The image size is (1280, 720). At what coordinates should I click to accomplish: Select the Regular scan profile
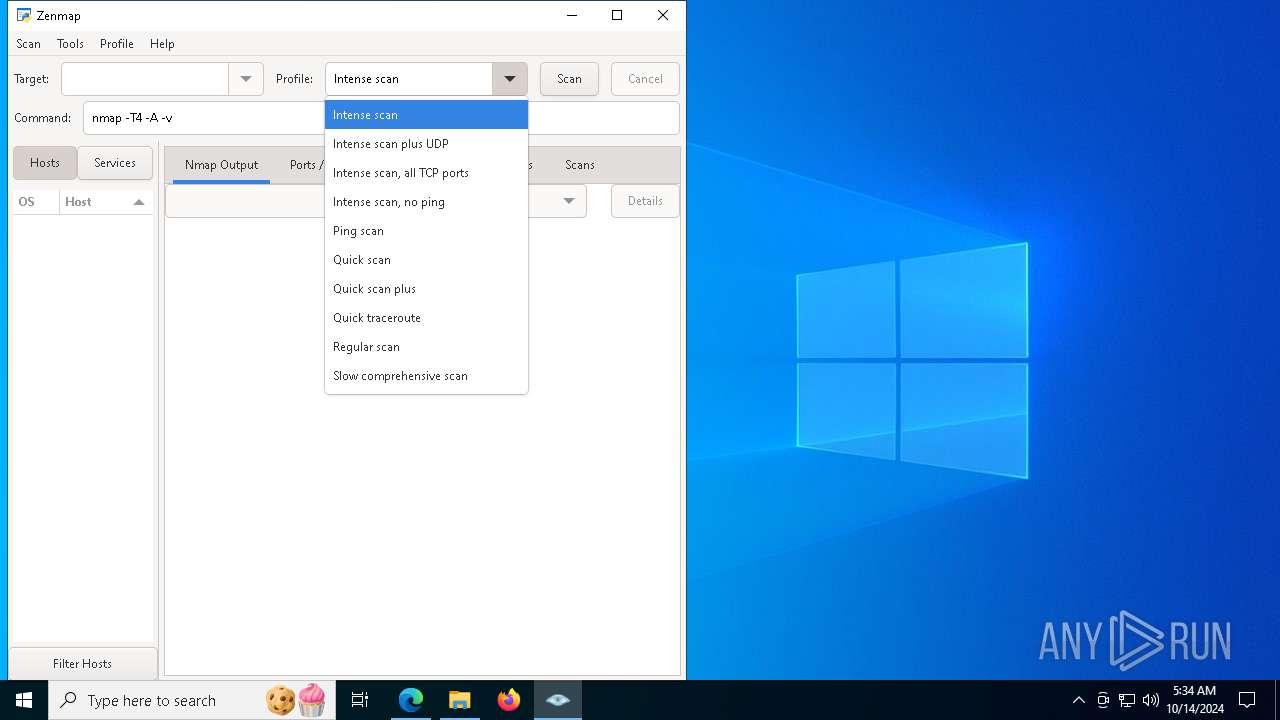(x=426, y=347)
